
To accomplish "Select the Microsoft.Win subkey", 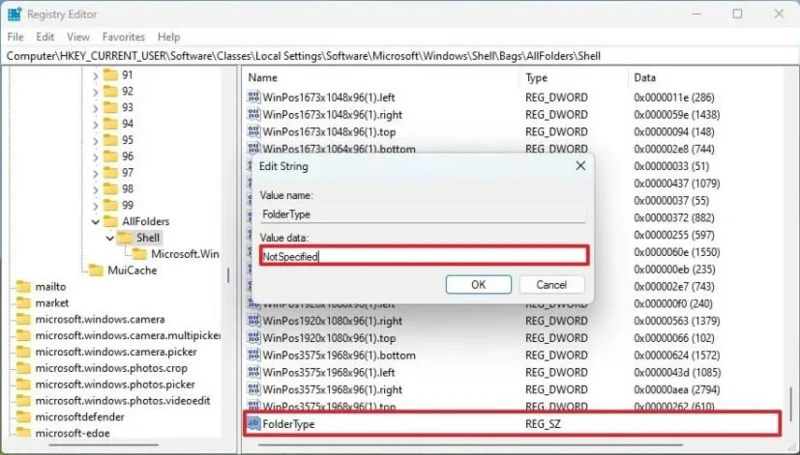I will 185,254.
